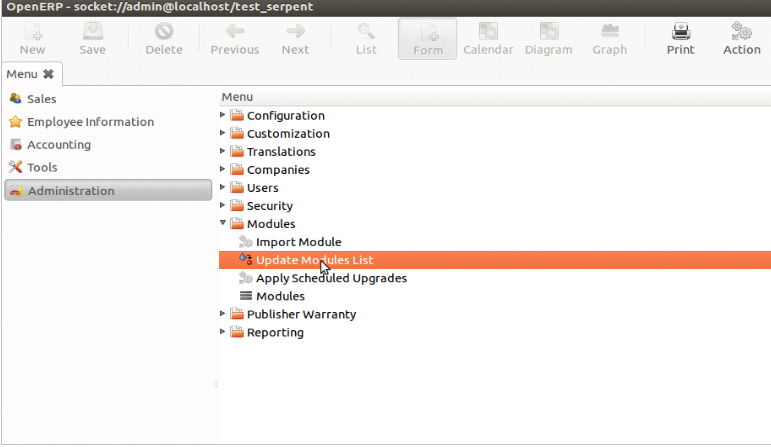Go to Previous record arrow
Viewport: 771px width, 447px height.
[235, 31]
